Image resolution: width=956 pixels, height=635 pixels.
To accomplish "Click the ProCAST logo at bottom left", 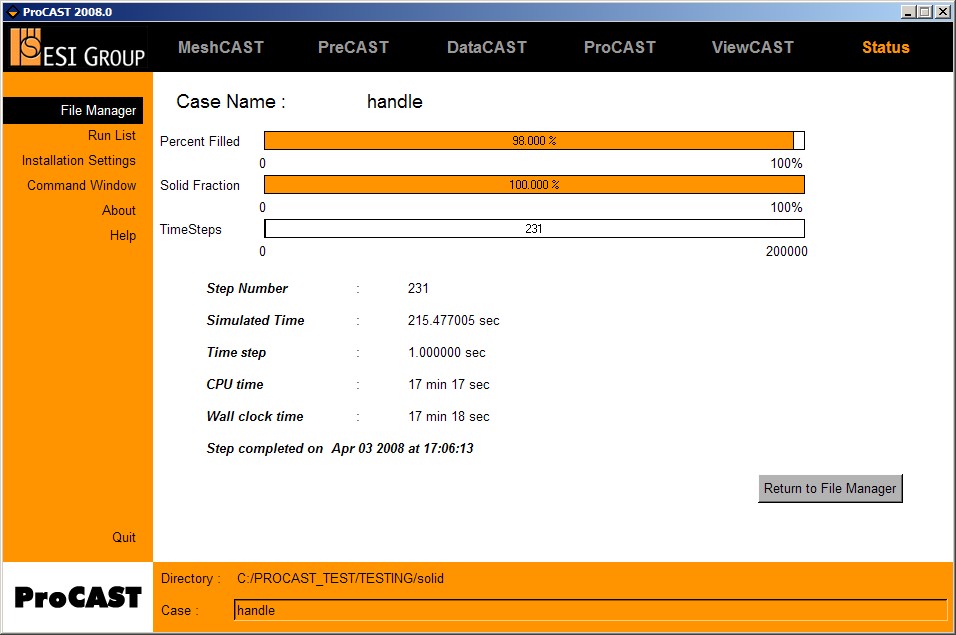I will [78, 597].
